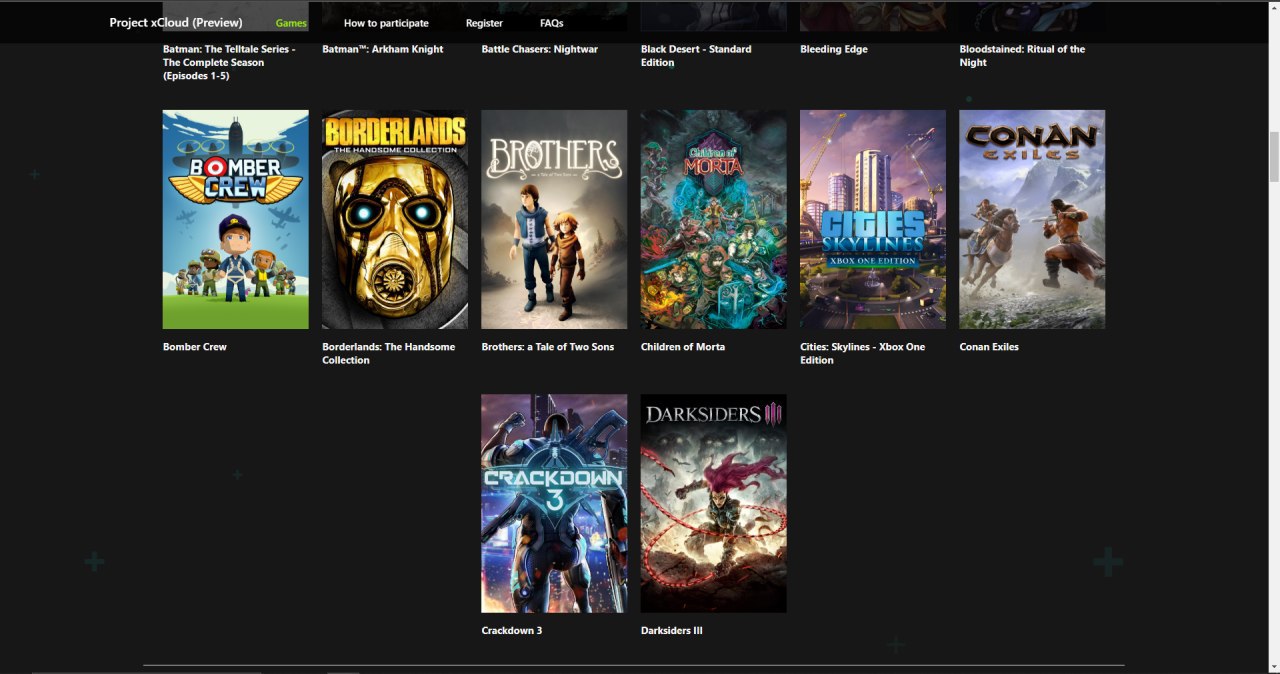Click Borderlands: The Handsome Collection title
Image resolution: width=1280 pixels, height=674 pixels.
point(388,354)
